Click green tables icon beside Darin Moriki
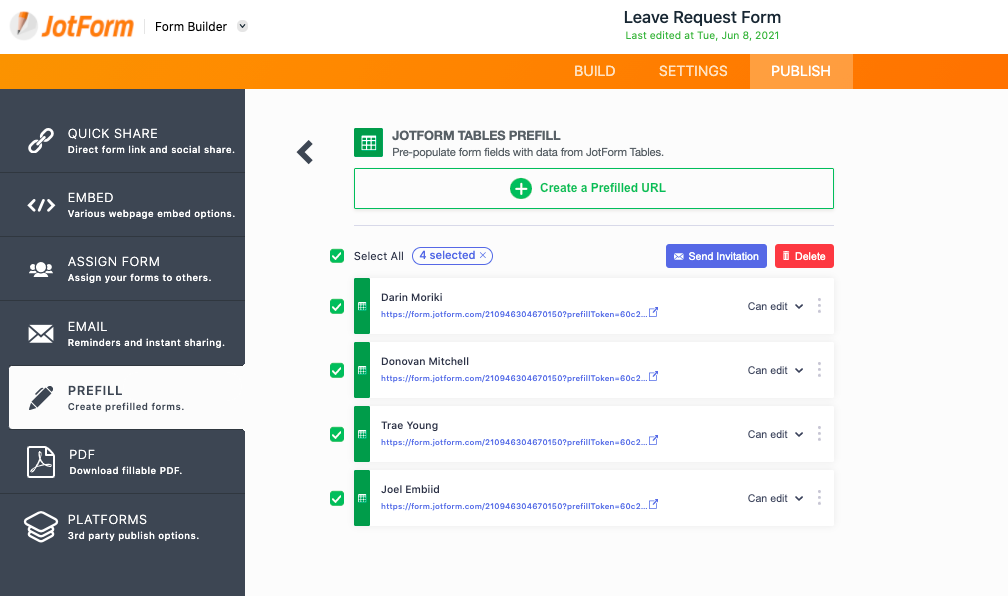The height and width of the screenshot is (596, 1008). click(x=362, y=306)
